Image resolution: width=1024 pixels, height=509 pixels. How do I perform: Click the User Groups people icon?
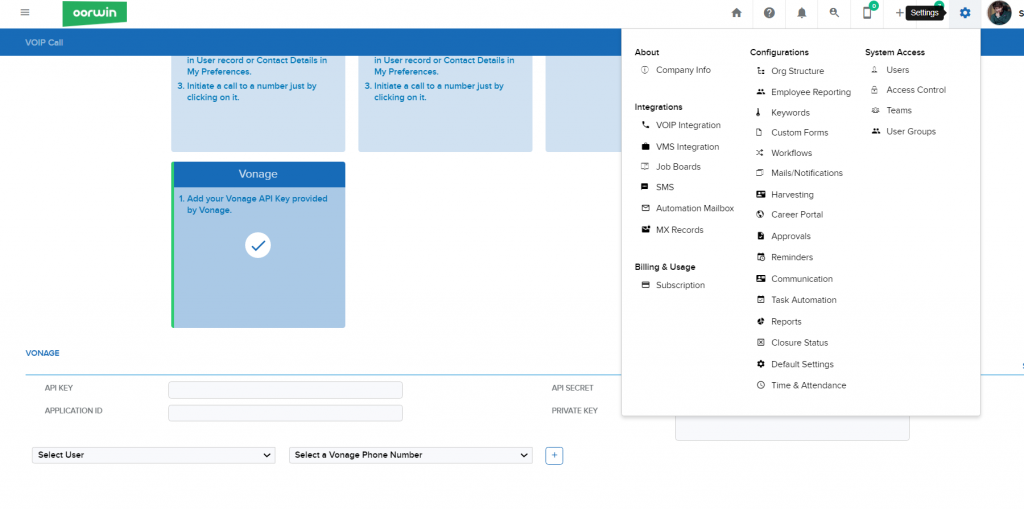tap(876, 131)
